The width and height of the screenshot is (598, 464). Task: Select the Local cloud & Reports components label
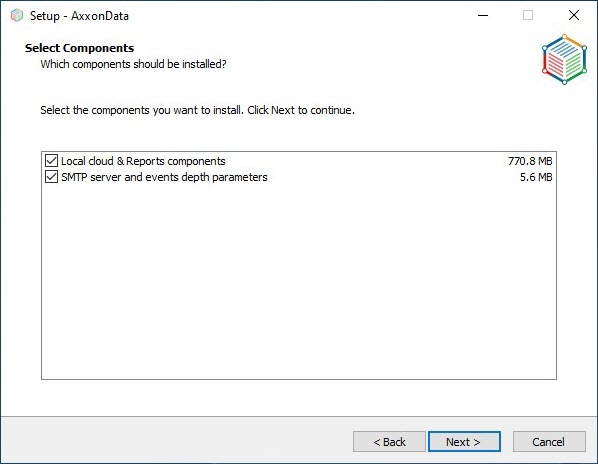pos(143,161)
